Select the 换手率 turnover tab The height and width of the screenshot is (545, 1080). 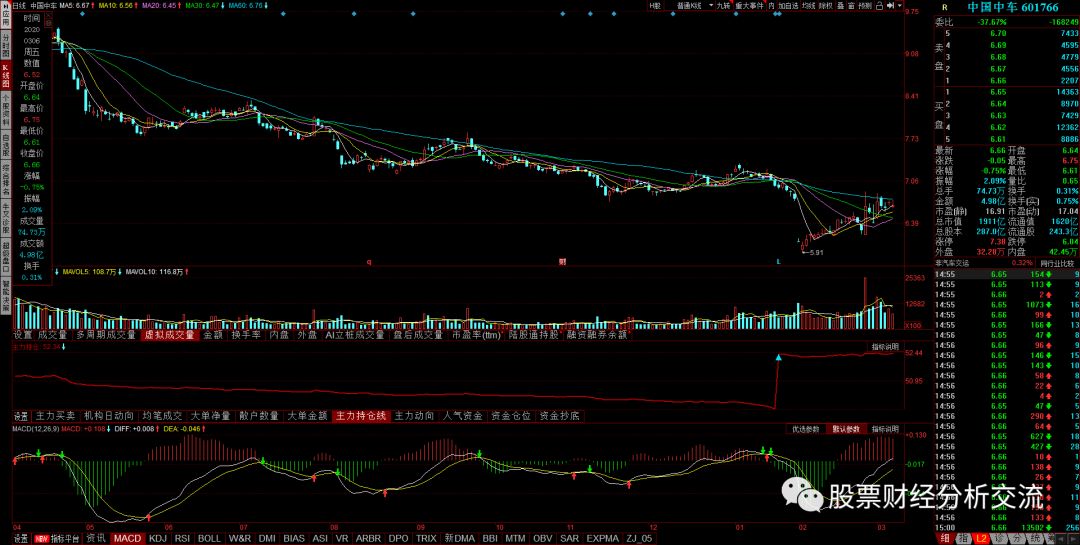tap(247, 335)
